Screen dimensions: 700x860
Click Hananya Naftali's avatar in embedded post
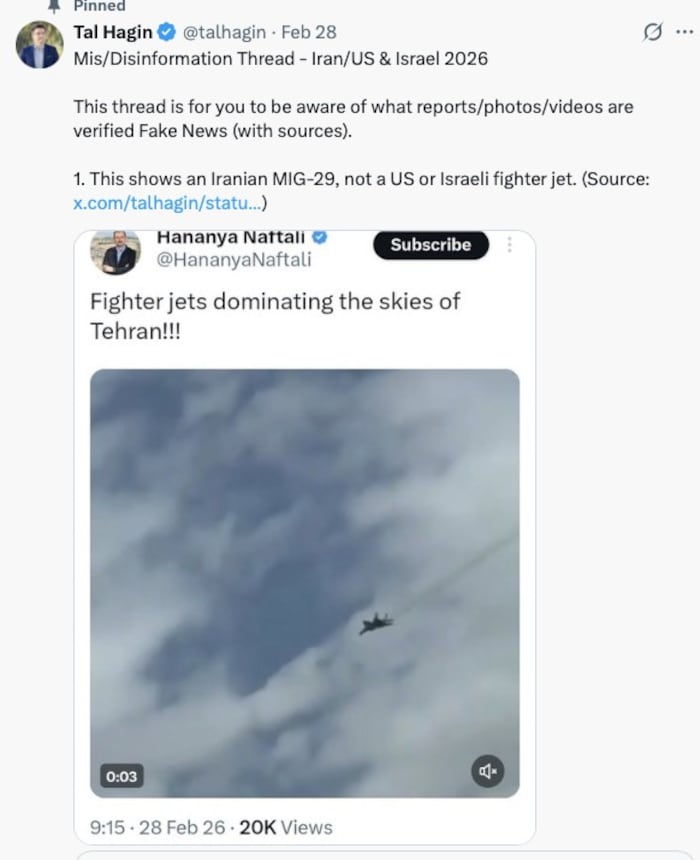(116, 252)
